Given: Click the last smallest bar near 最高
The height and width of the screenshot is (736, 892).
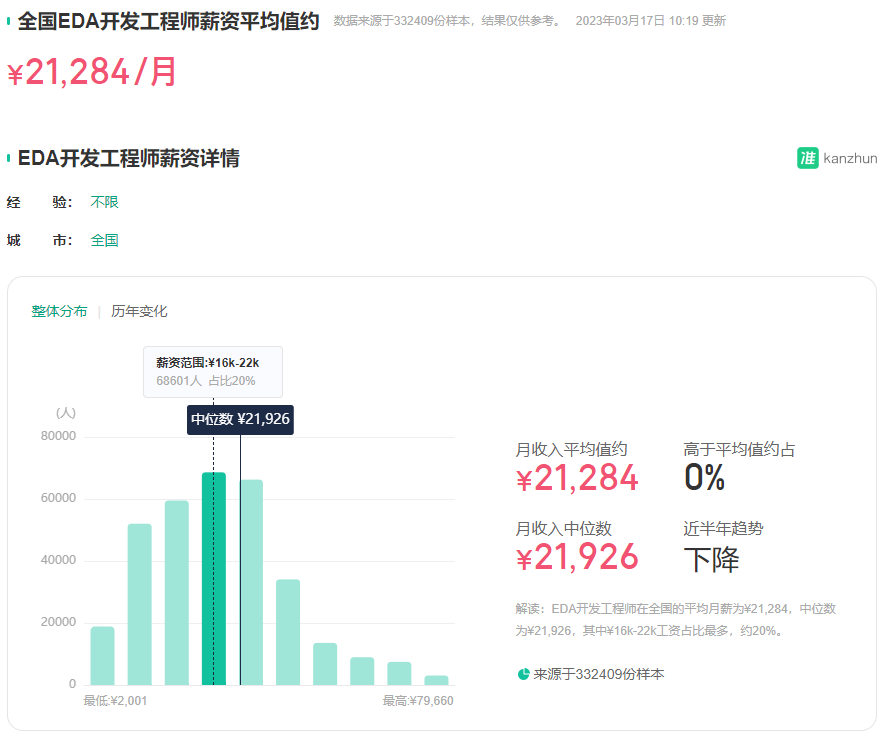Looking at the screenshot, I should [436, 680].
